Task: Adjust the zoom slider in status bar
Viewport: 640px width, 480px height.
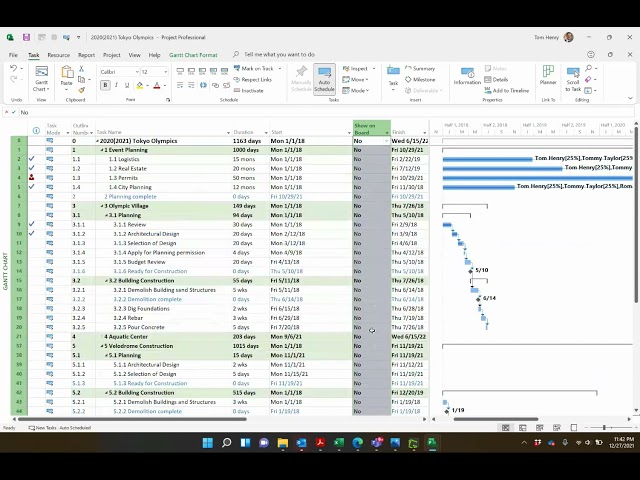Action: pos(604,428)
